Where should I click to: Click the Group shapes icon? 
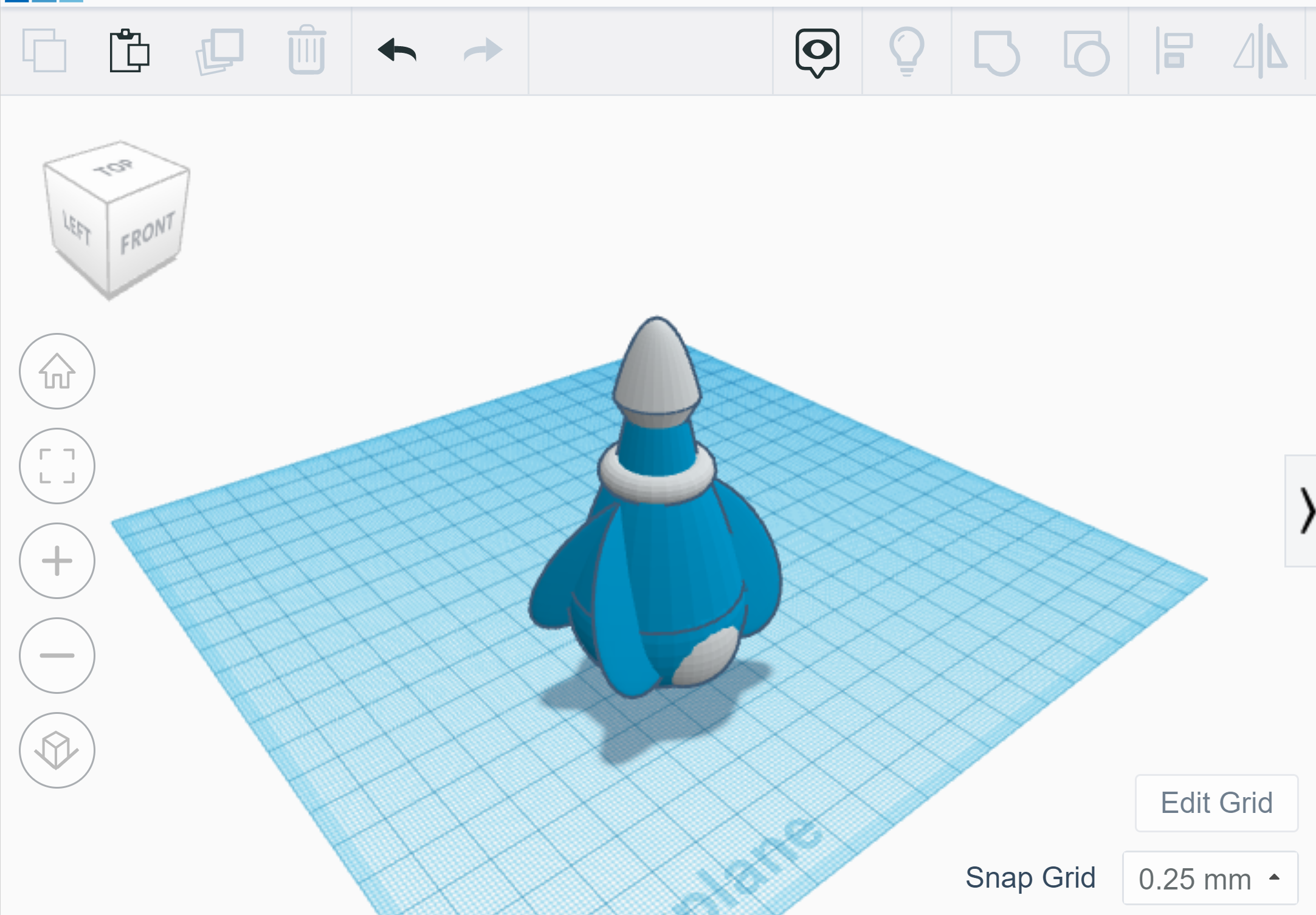click(996, 53)
